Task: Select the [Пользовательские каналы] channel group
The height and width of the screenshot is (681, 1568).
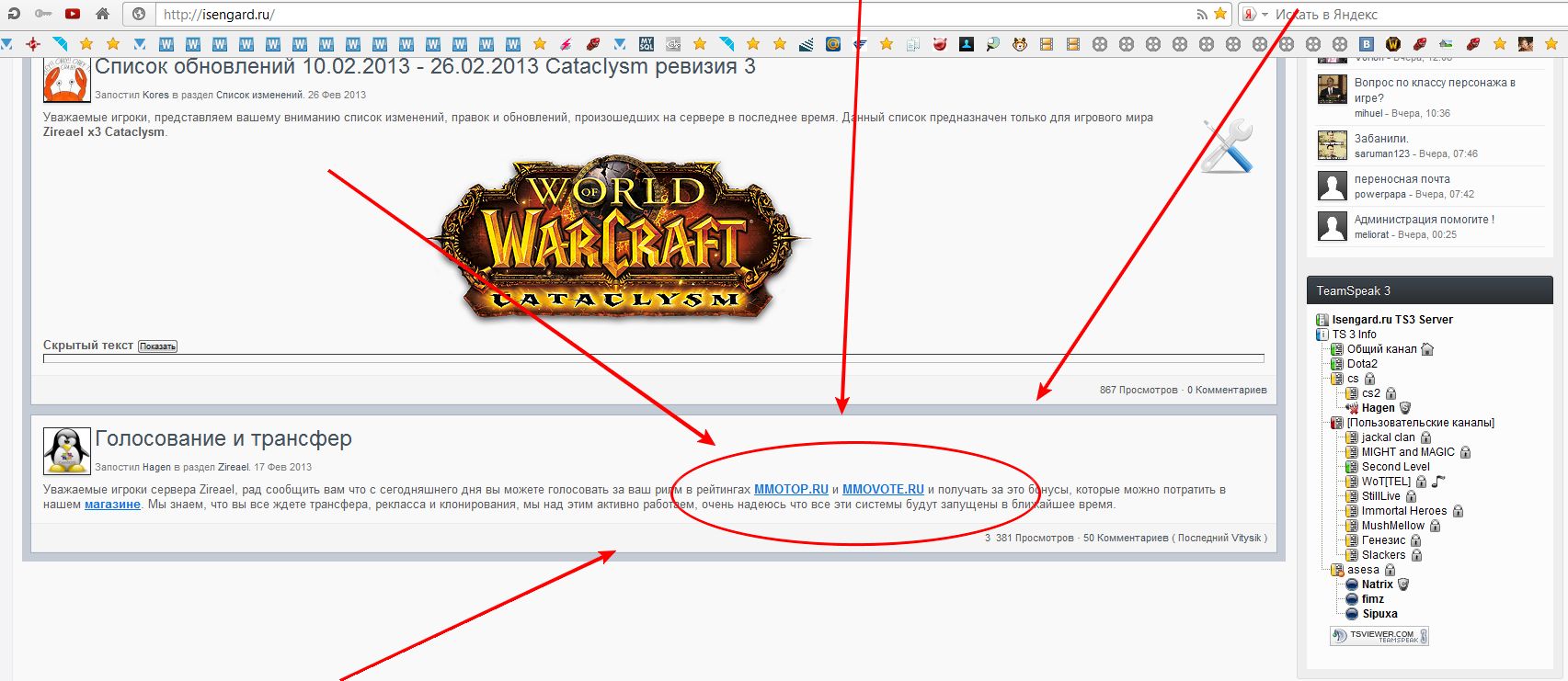Action: coord(1421,423)
